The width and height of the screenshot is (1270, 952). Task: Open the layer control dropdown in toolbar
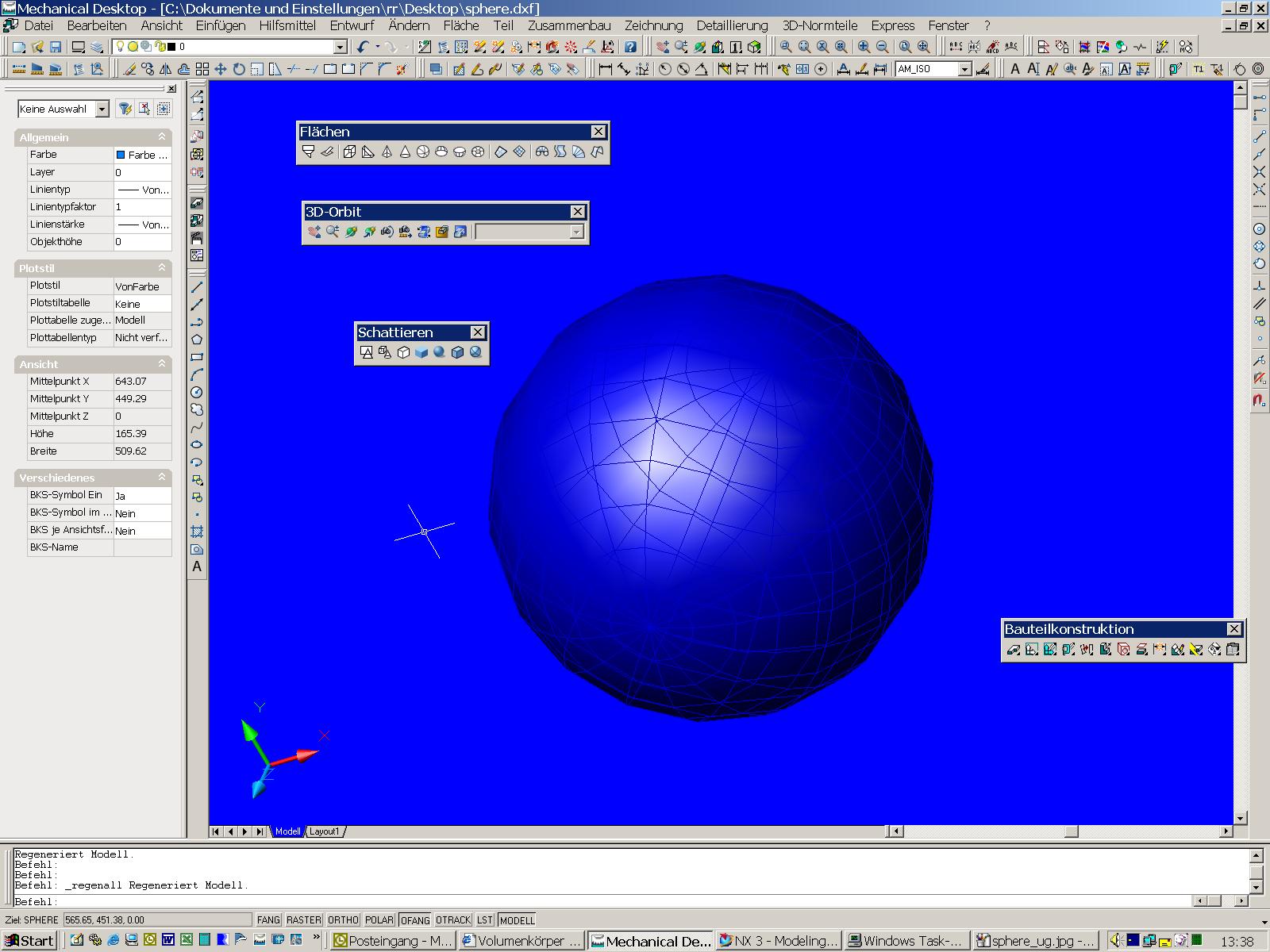point(340,47)
